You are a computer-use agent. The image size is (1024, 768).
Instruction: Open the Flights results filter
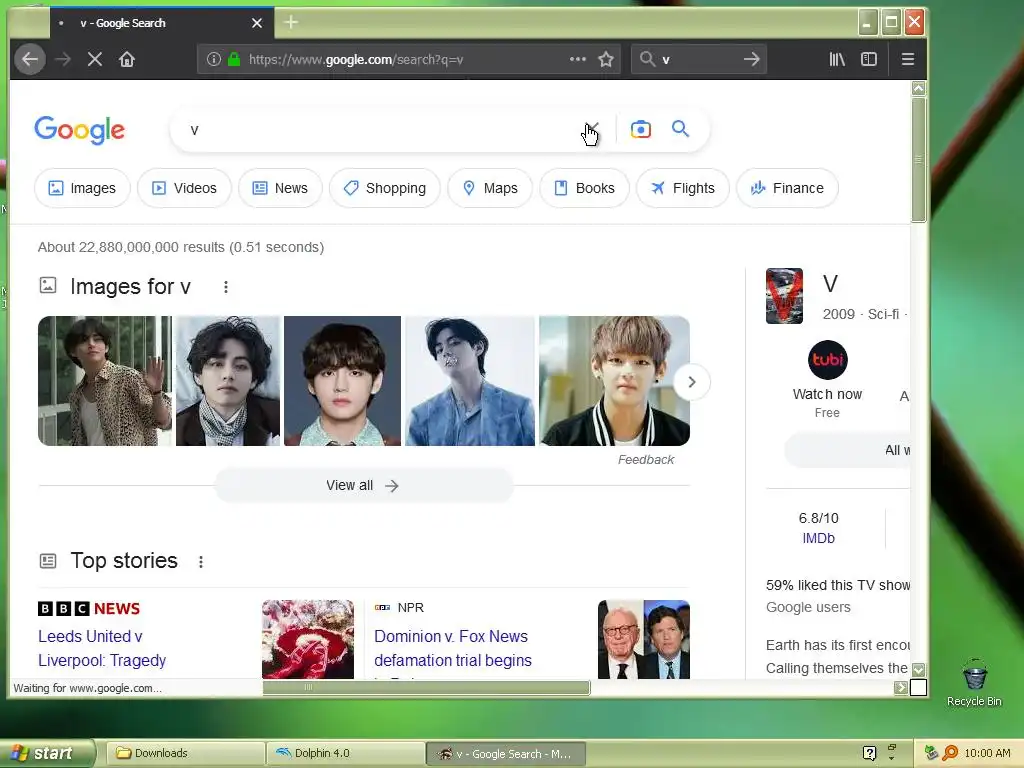pyautogui.click(x=682, y=188)
